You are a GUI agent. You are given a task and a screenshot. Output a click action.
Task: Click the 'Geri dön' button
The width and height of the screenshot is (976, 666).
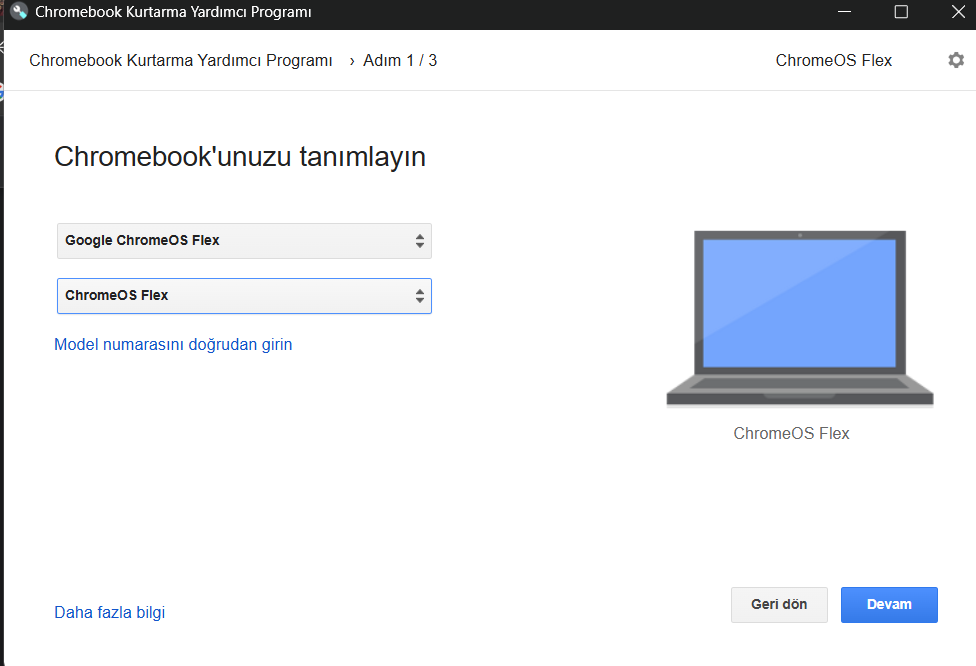779,604
